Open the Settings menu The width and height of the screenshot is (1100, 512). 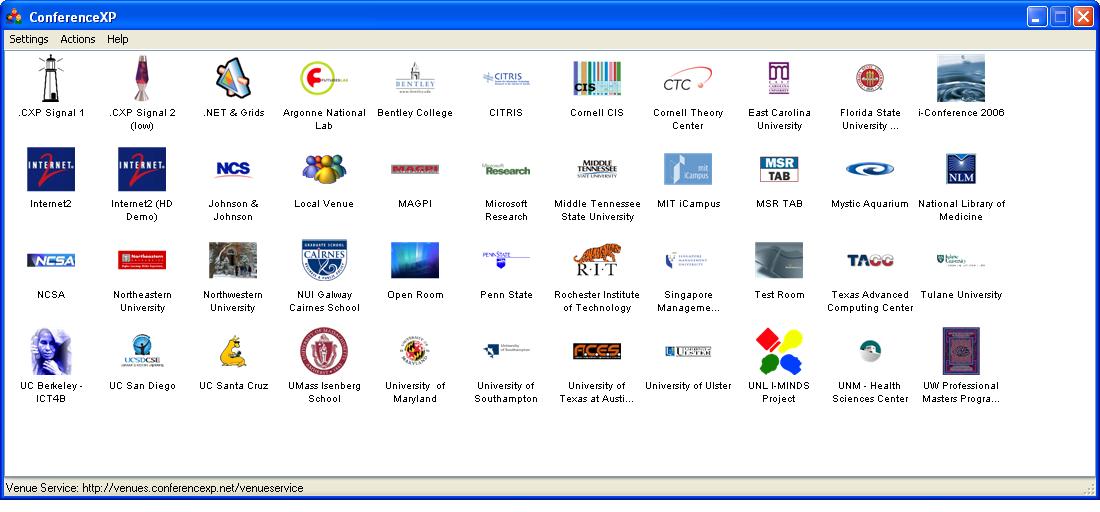click(29, 39)
